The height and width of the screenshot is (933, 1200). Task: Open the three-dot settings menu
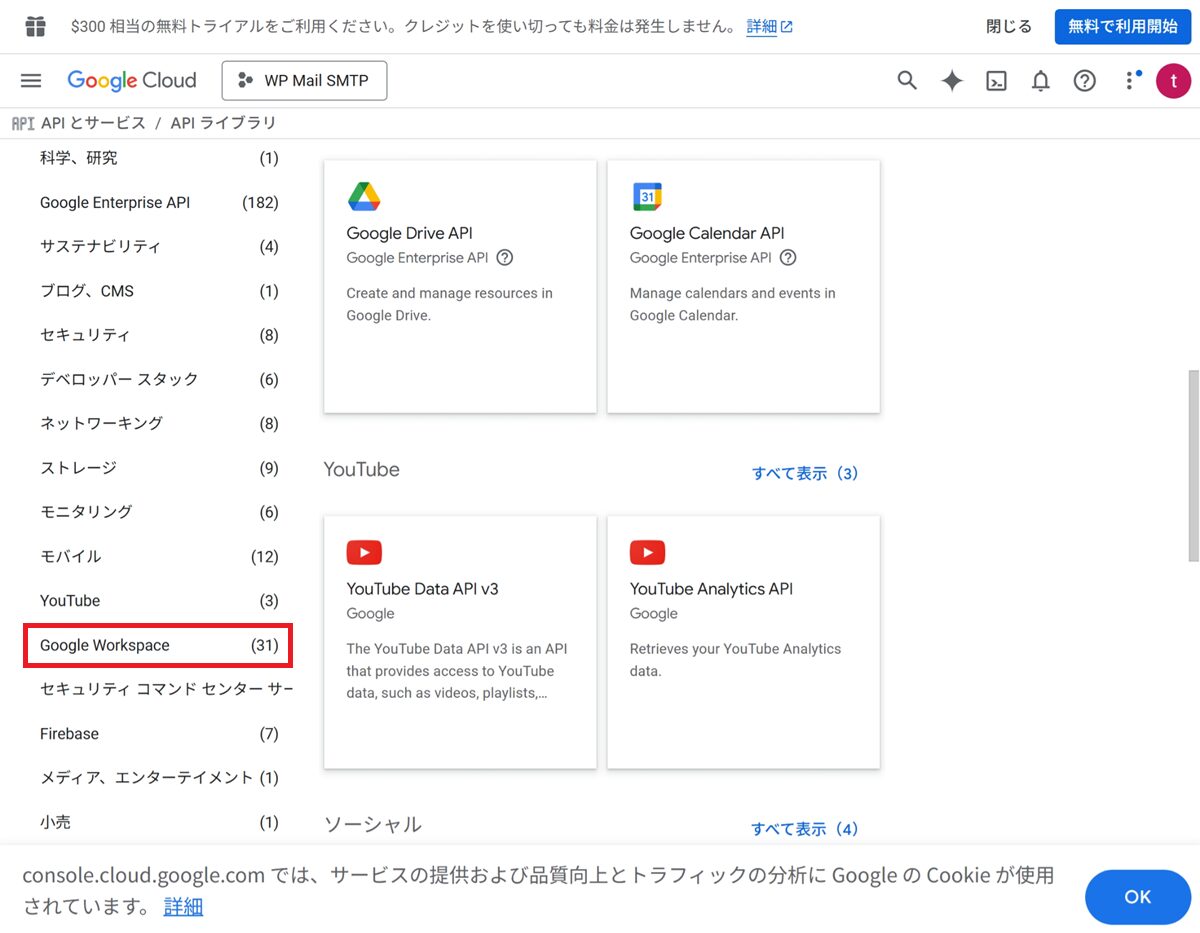click(1130, 81)
